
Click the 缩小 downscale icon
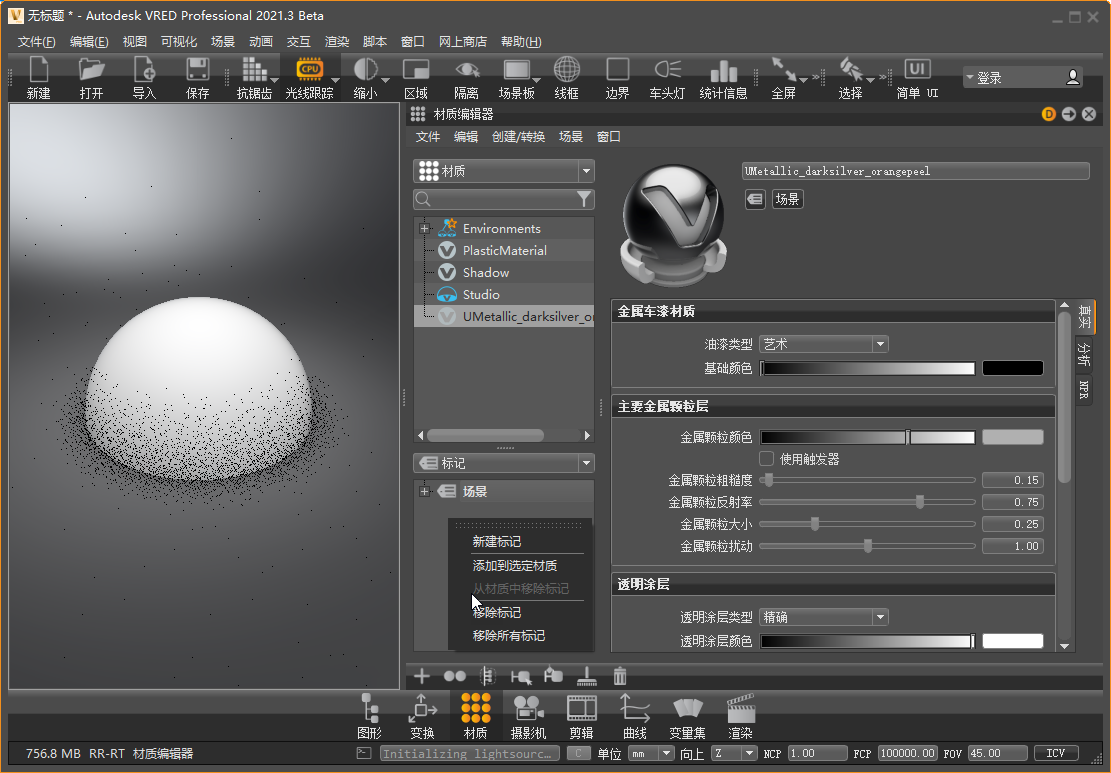[x=366, y=78]
